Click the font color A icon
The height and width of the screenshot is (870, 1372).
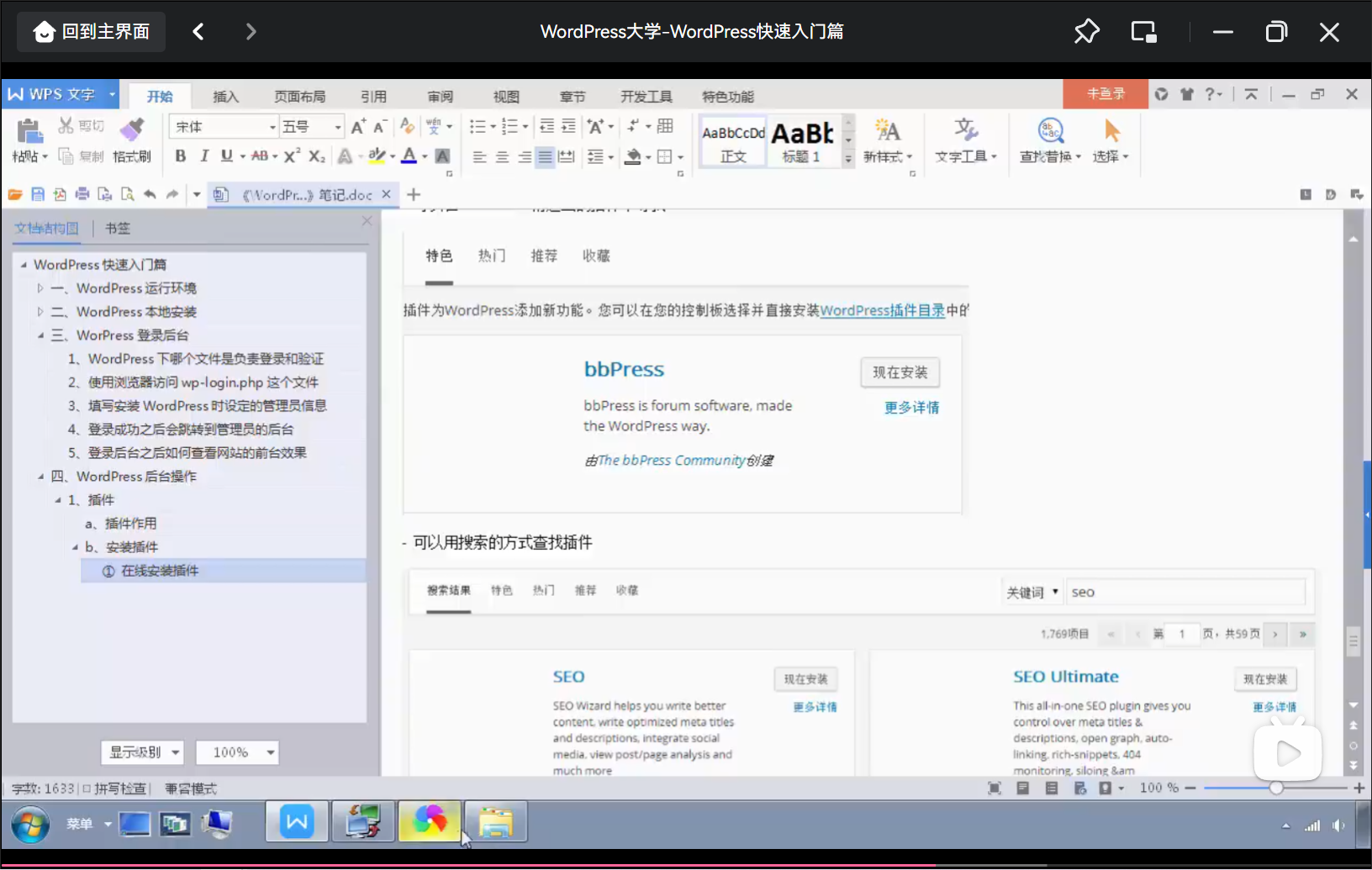(409, 156)
